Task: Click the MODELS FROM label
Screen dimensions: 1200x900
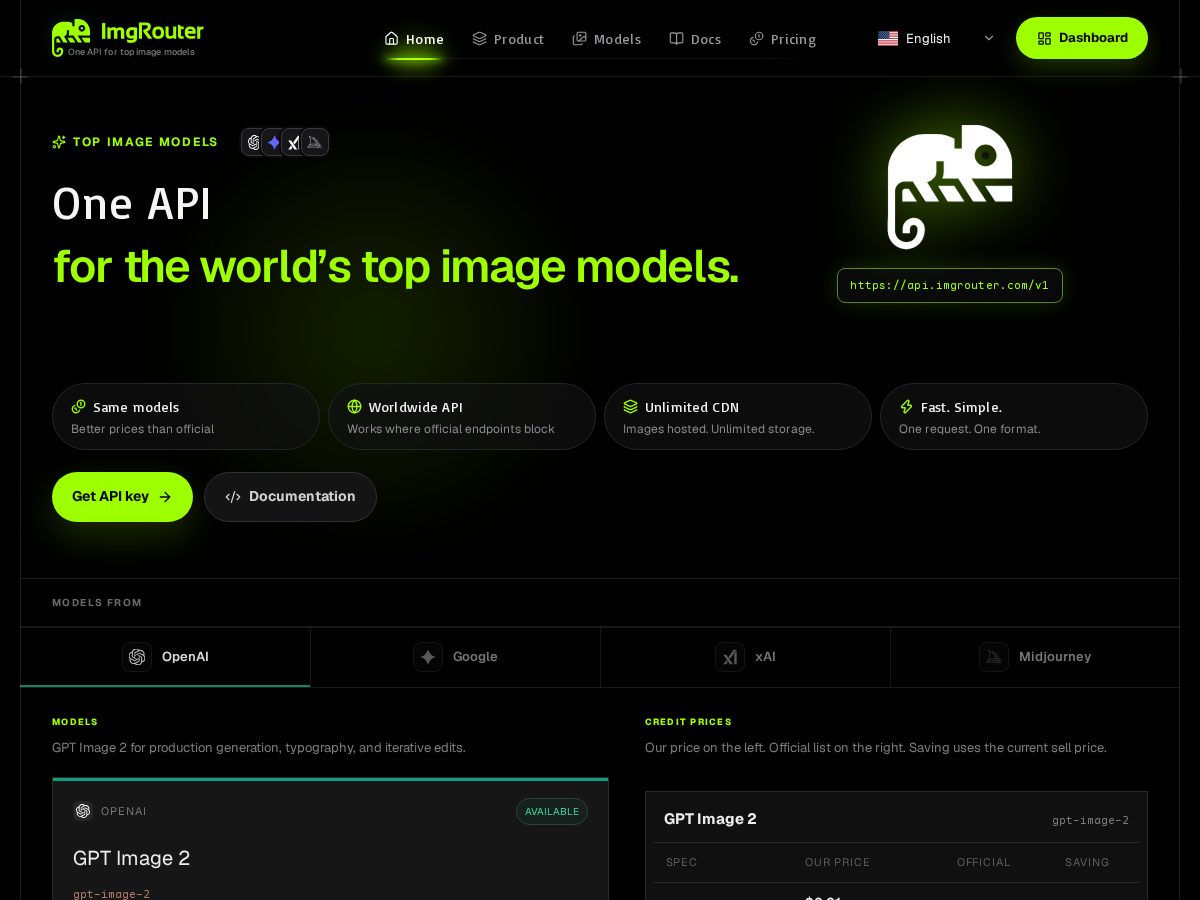Action: (x=97, y=603)
